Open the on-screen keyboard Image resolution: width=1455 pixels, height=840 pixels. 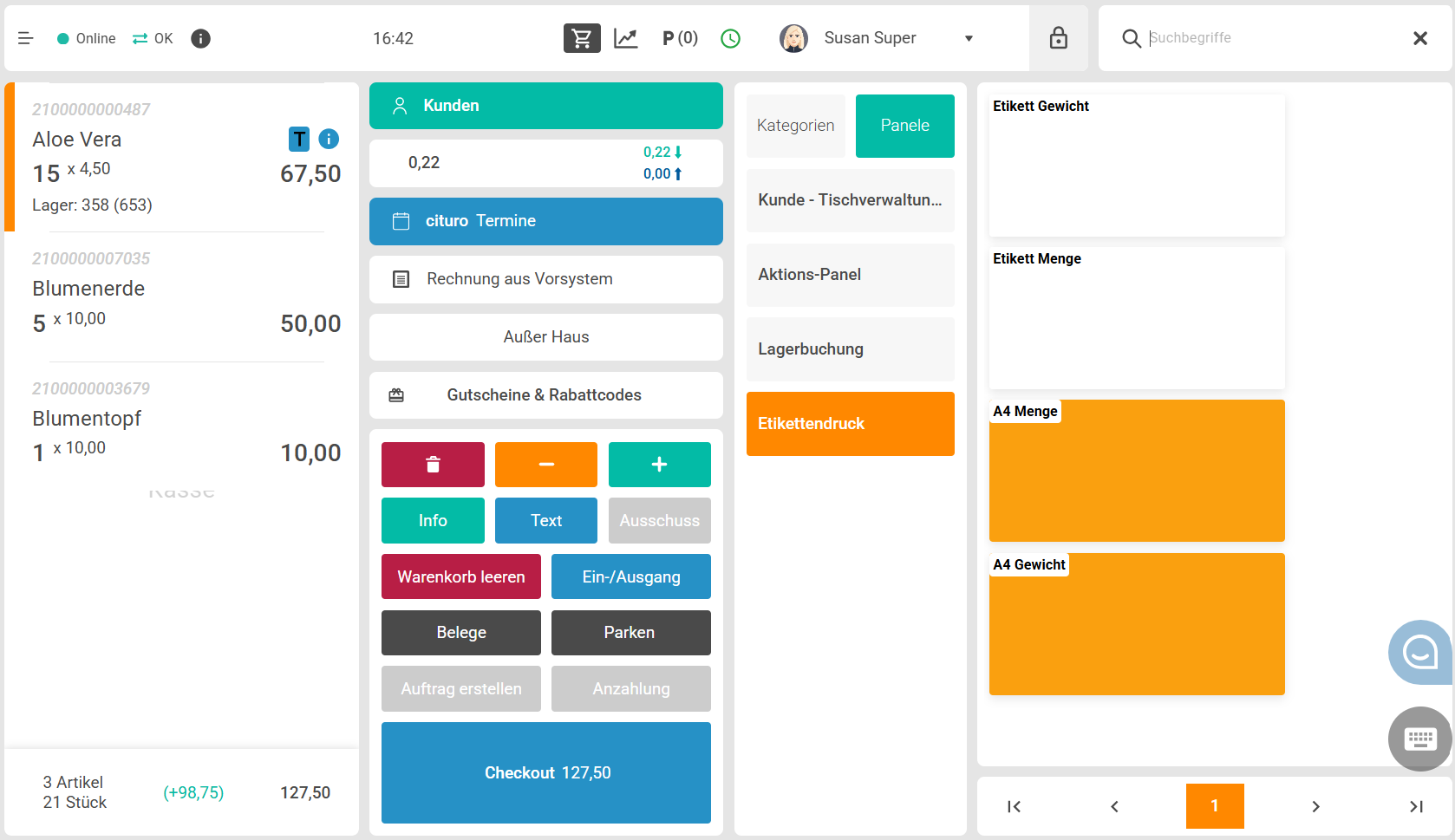[1419, 739]
